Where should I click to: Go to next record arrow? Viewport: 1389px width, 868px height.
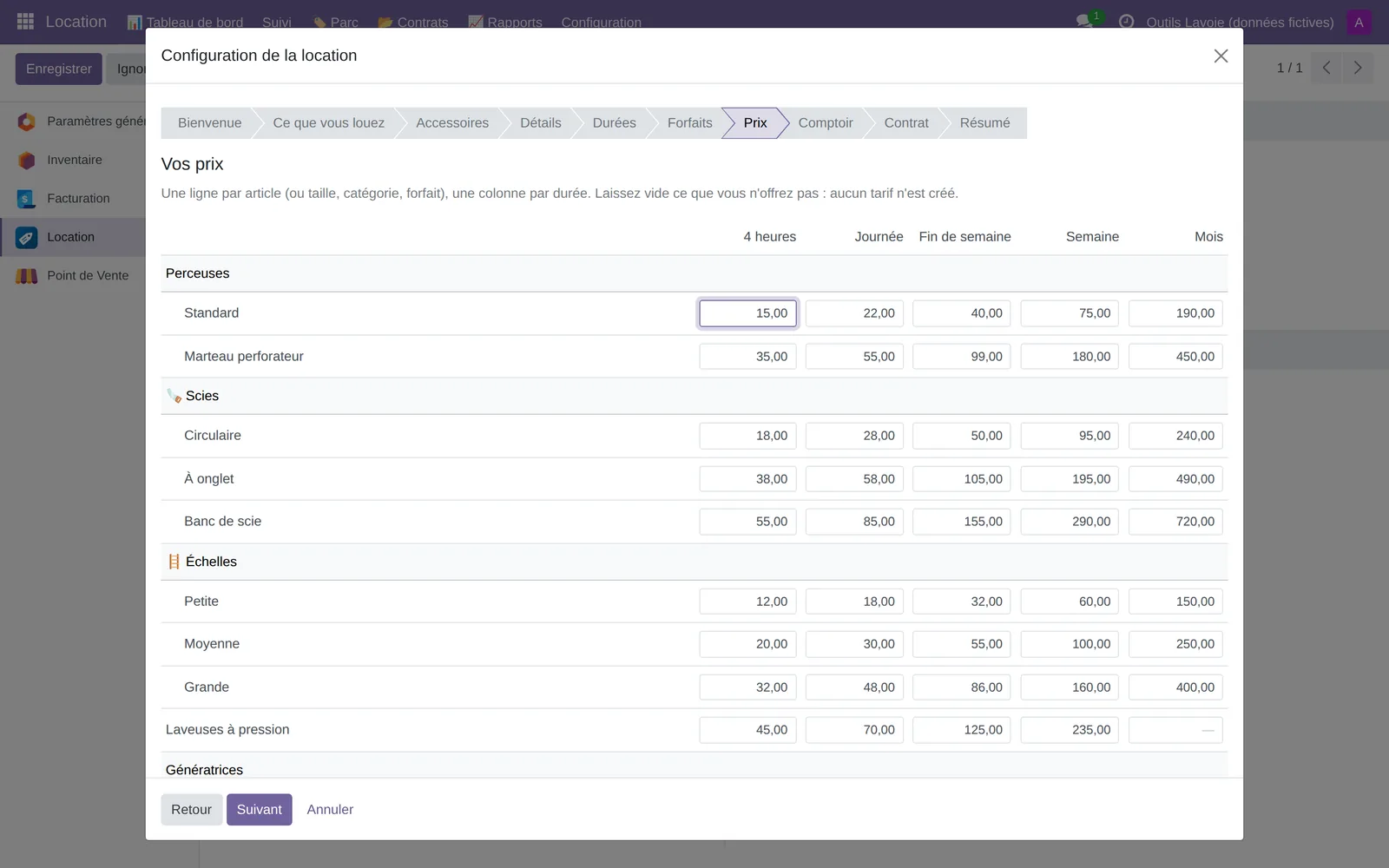(1358, 68)
